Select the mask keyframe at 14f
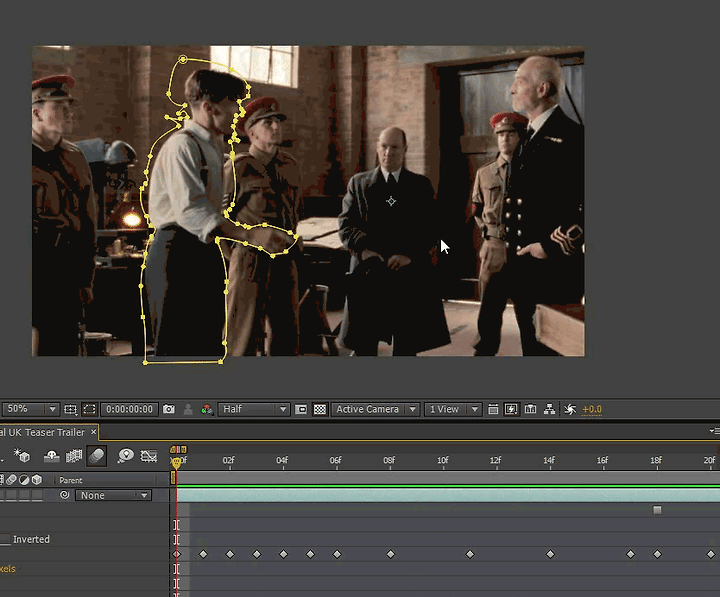This screenshot has height=597, width=720. point(550,554)
